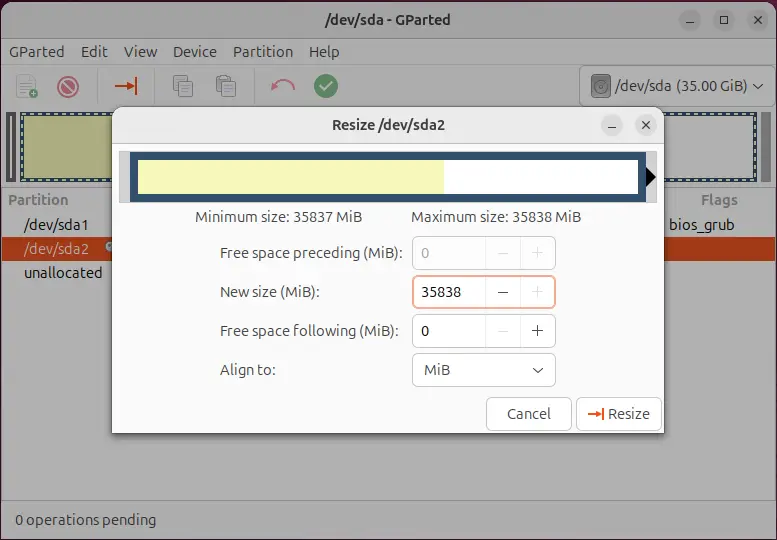Maximize the GParted main window
777x540 pixels.
(724, 20)
